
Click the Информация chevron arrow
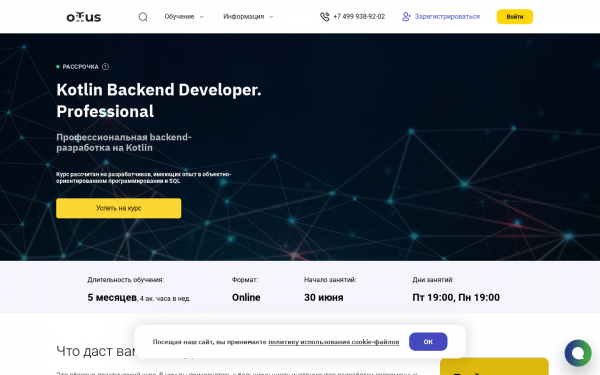271,17
